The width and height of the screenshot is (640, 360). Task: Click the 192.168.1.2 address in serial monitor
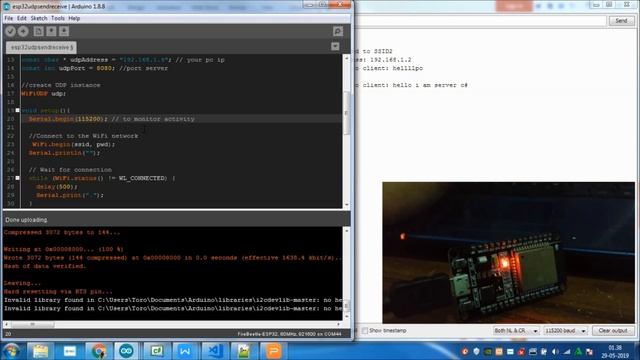(391, 60)
